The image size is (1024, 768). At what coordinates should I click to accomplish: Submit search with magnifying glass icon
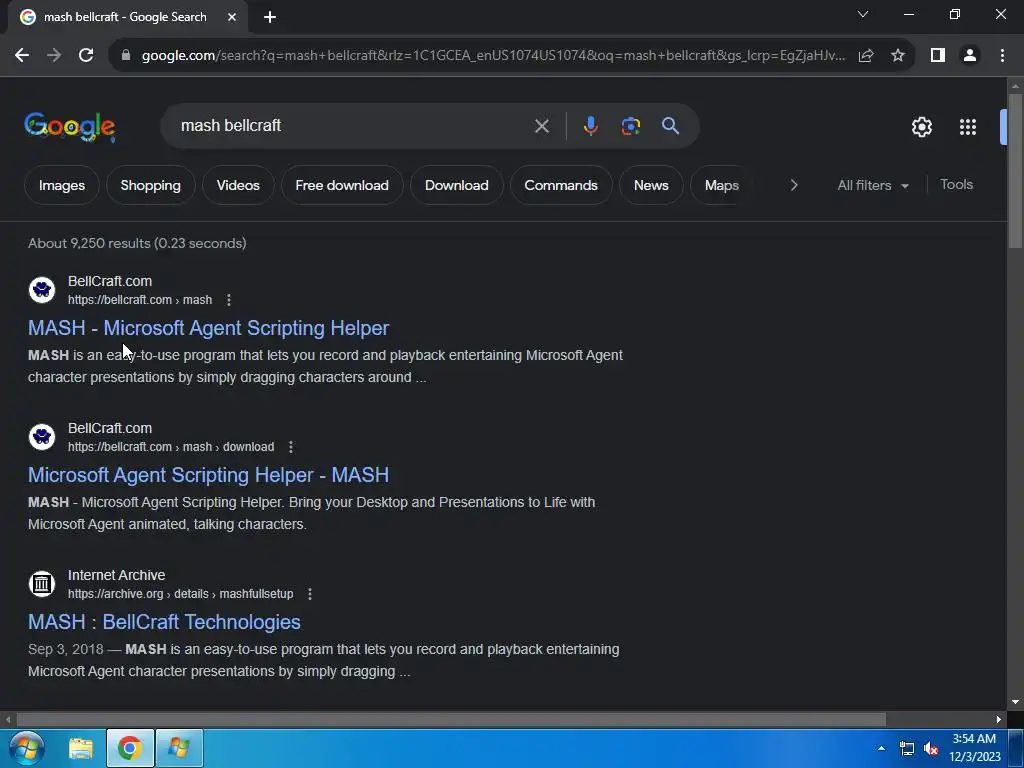[x=670, y=126]
